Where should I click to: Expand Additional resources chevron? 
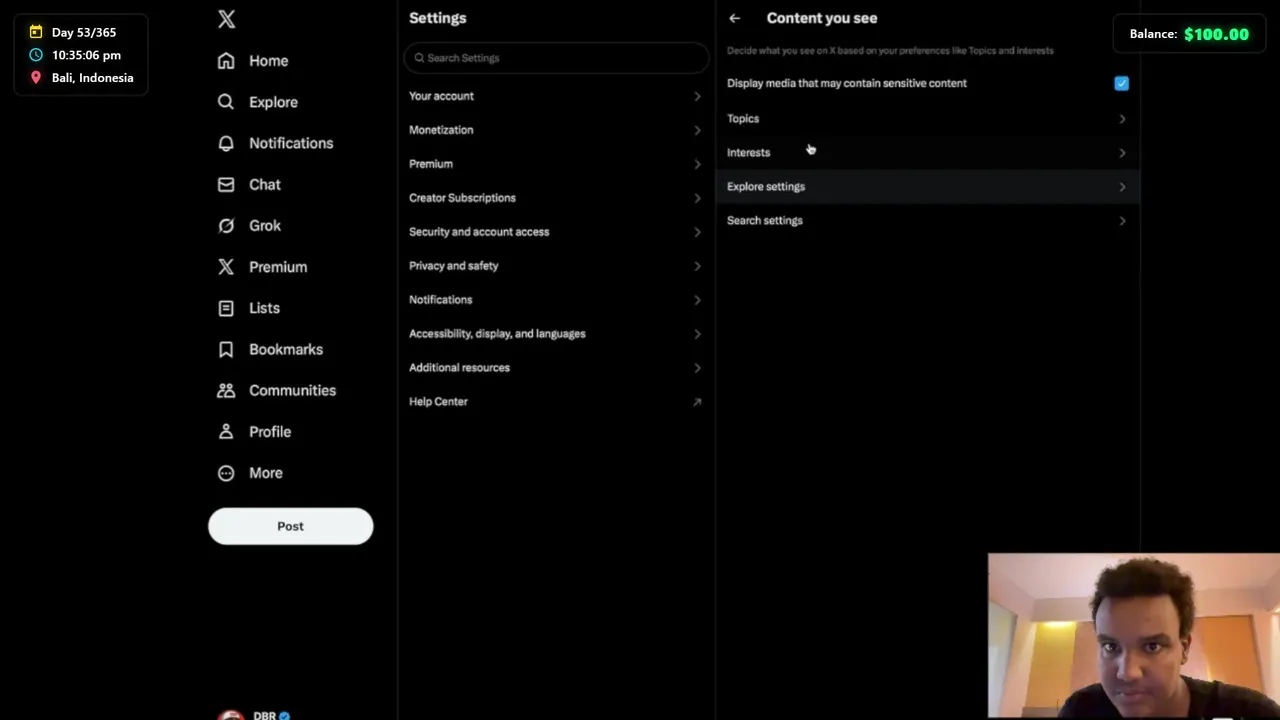click(697, 368)
